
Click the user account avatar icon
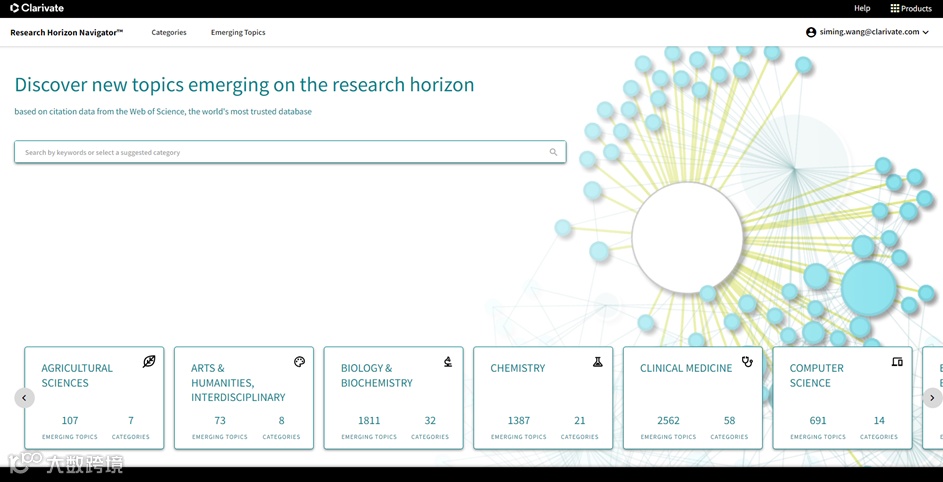(x=811, y=32)
